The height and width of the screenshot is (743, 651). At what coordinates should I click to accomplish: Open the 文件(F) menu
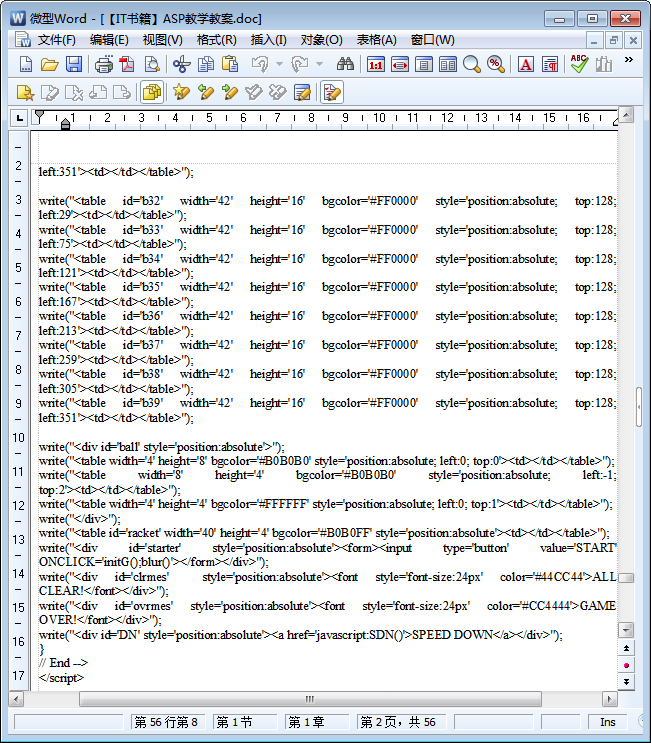click(x=56, y=40)
